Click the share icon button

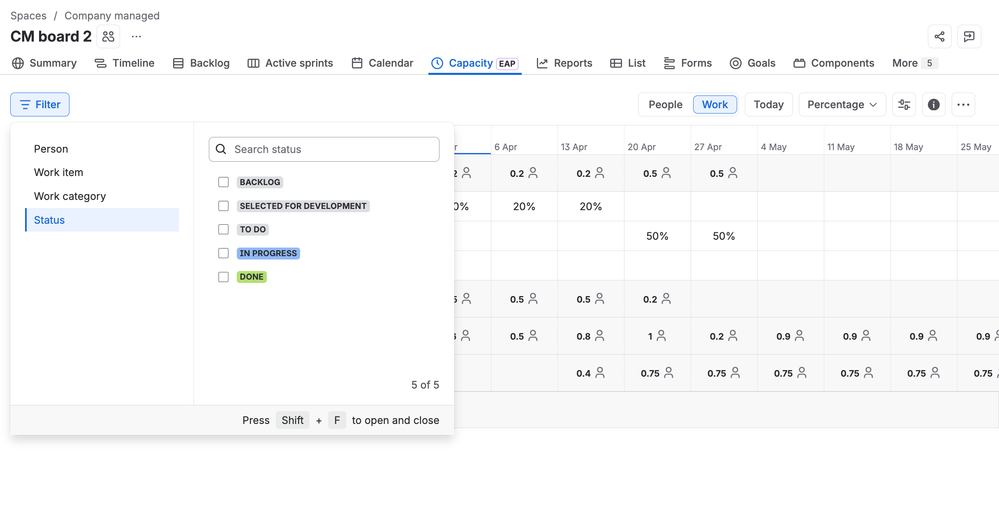tap(939, 36)
